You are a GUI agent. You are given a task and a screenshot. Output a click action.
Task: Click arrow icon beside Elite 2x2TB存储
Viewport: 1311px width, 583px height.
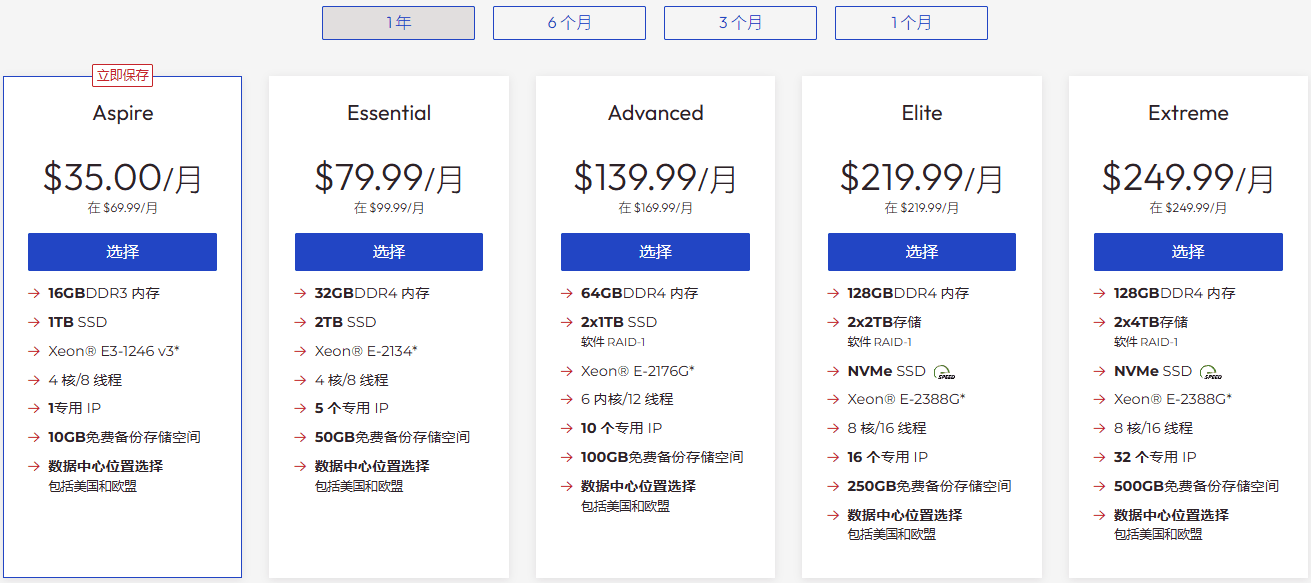click(x=833, y=323)
